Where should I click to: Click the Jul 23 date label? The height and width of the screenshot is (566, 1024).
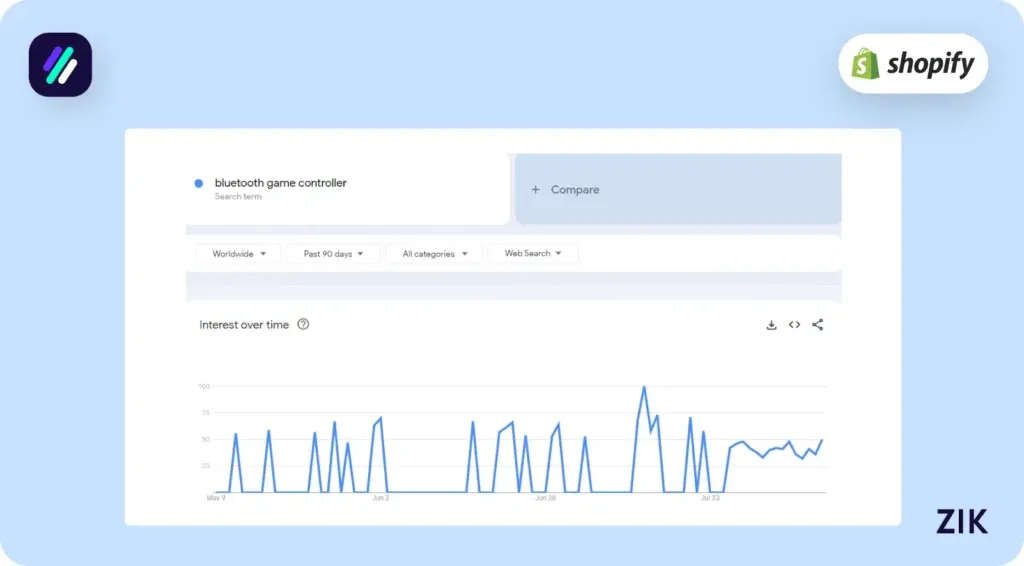coord(710,497)
